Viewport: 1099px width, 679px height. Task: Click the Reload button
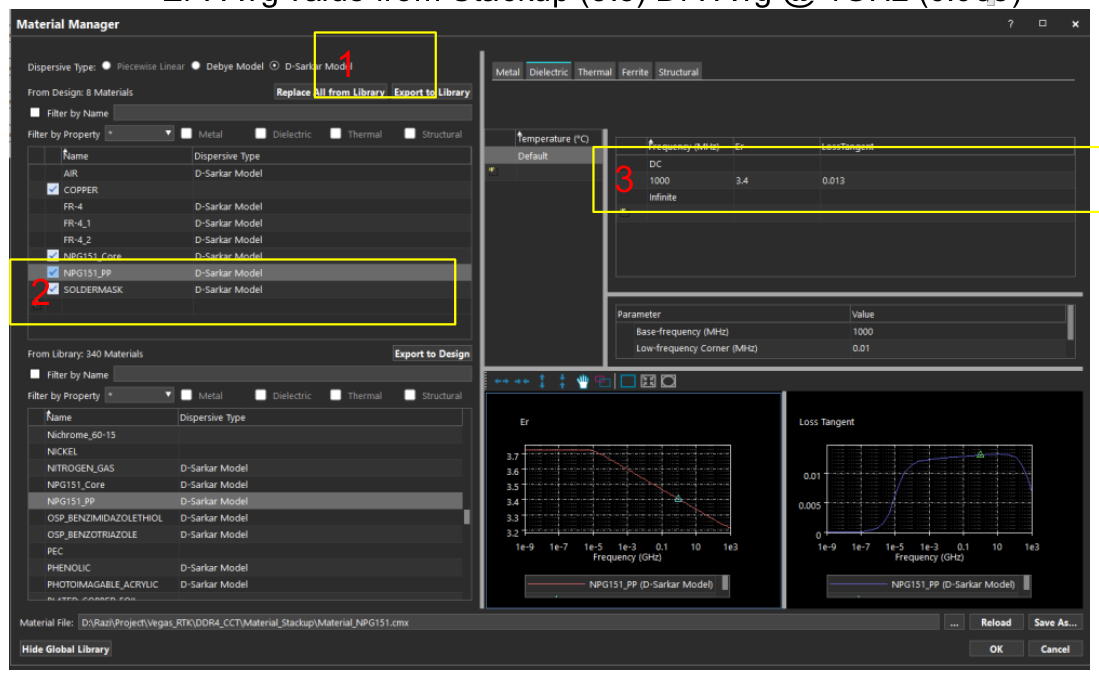tap(996, 622)
